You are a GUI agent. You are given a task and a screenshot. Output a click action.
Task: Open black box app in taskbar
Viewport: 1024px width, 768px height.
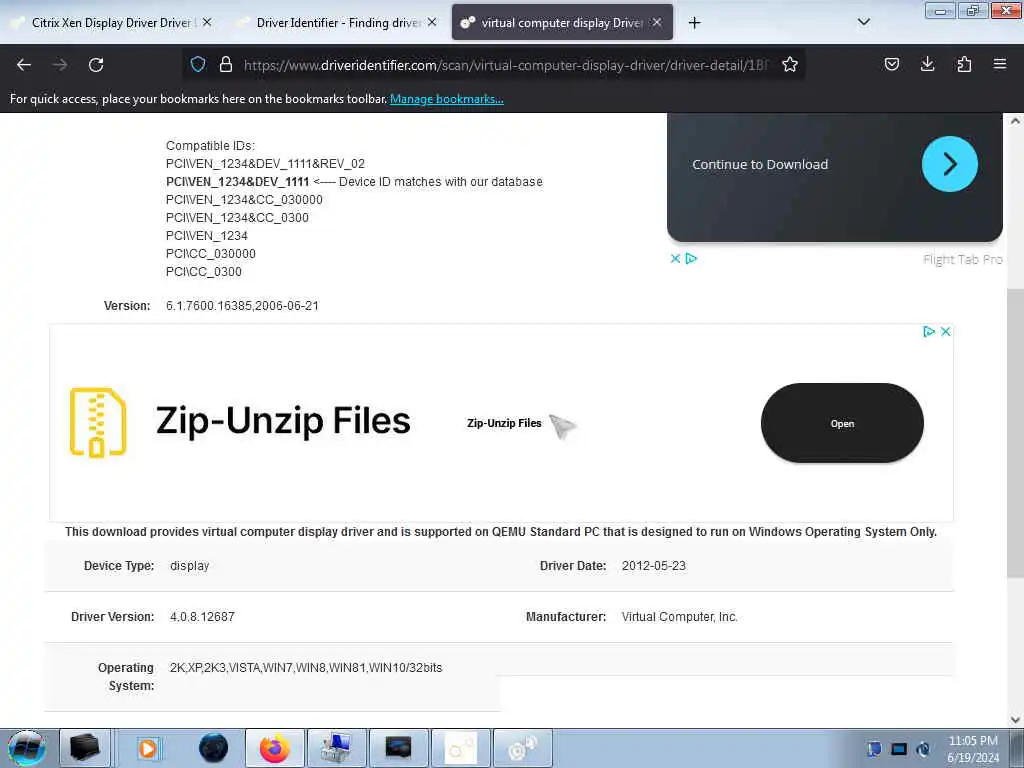coord(84,748)
